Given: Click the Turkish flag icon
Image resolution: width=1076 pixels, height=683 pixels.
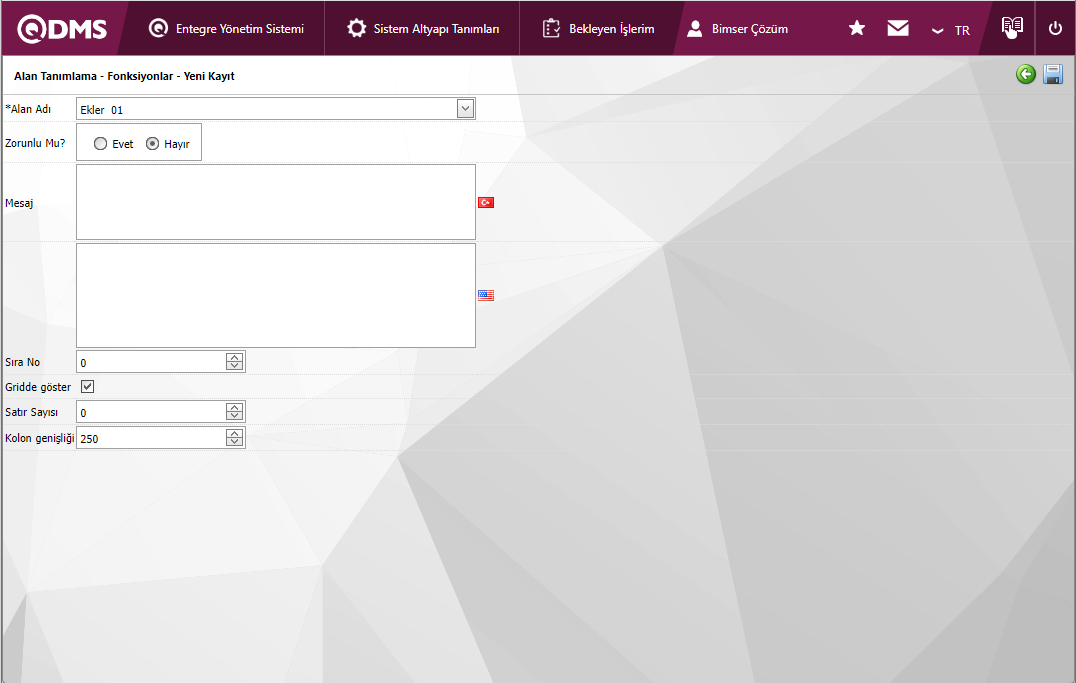Looking at the screenshot, I should (x=486, y=202).
